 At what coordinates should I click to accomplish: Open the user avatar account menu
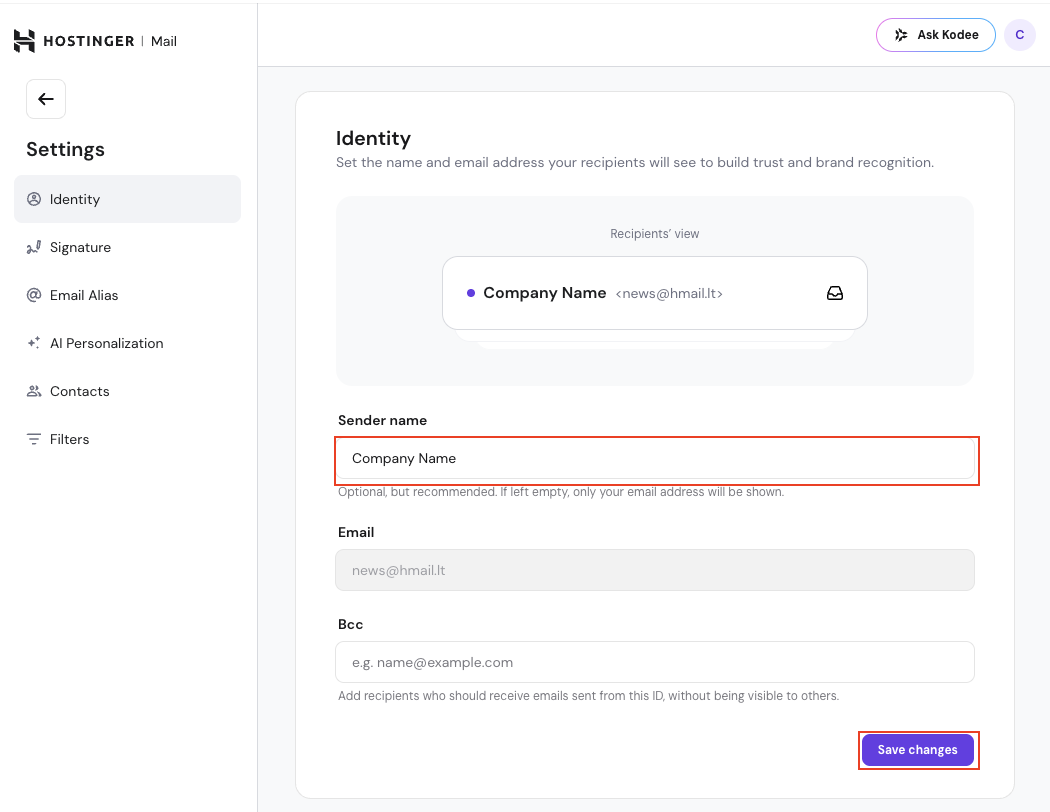click(1019, 35)
